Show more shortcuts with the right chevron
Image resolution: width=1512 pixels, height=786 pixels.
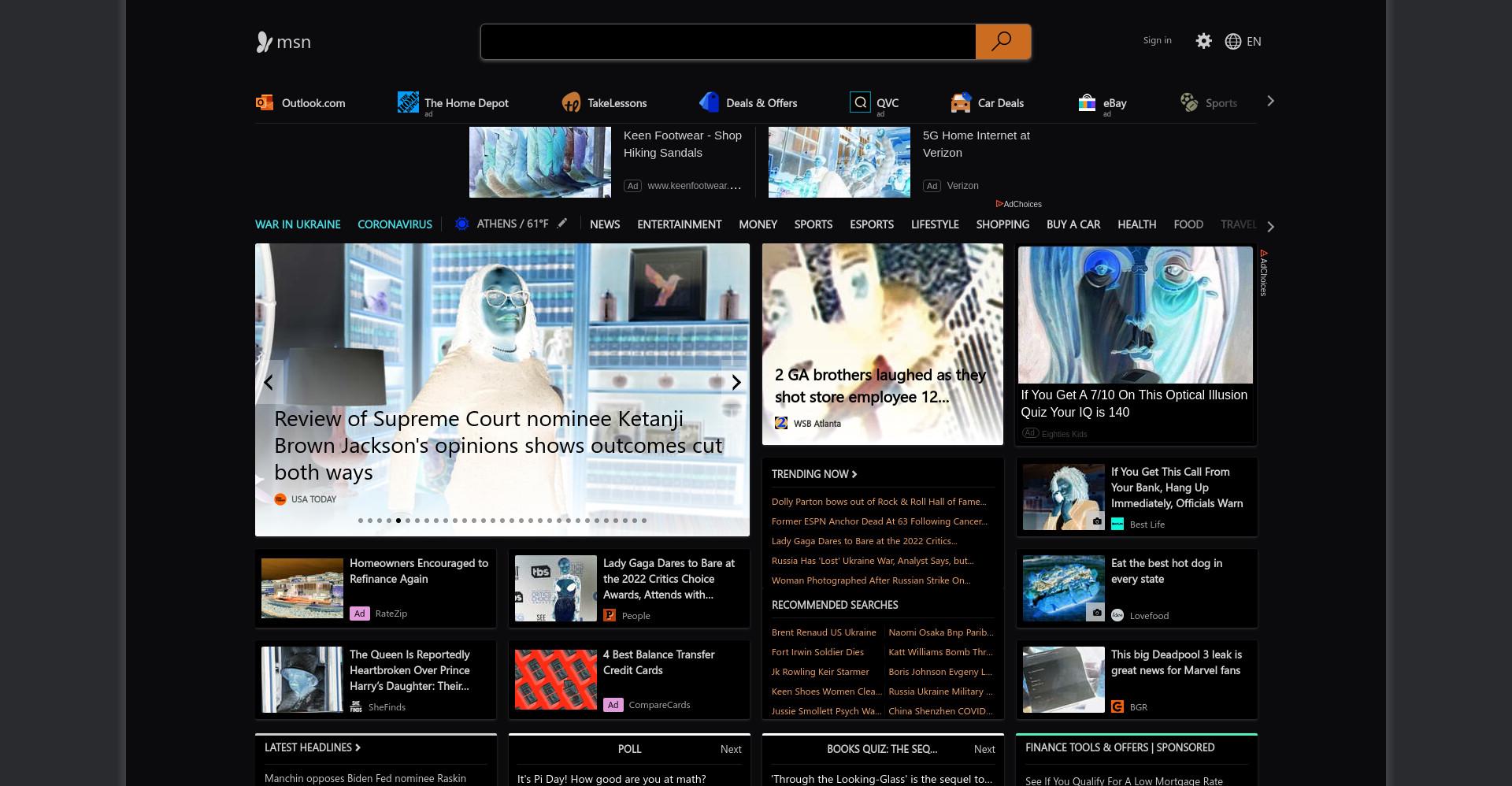[1270, 102]
